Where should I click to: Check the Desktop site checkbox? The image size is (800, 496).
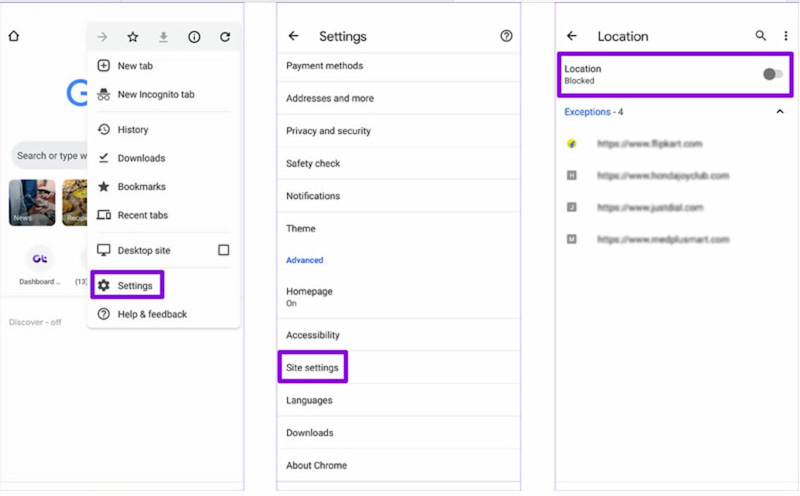click(x=224, y=250)
